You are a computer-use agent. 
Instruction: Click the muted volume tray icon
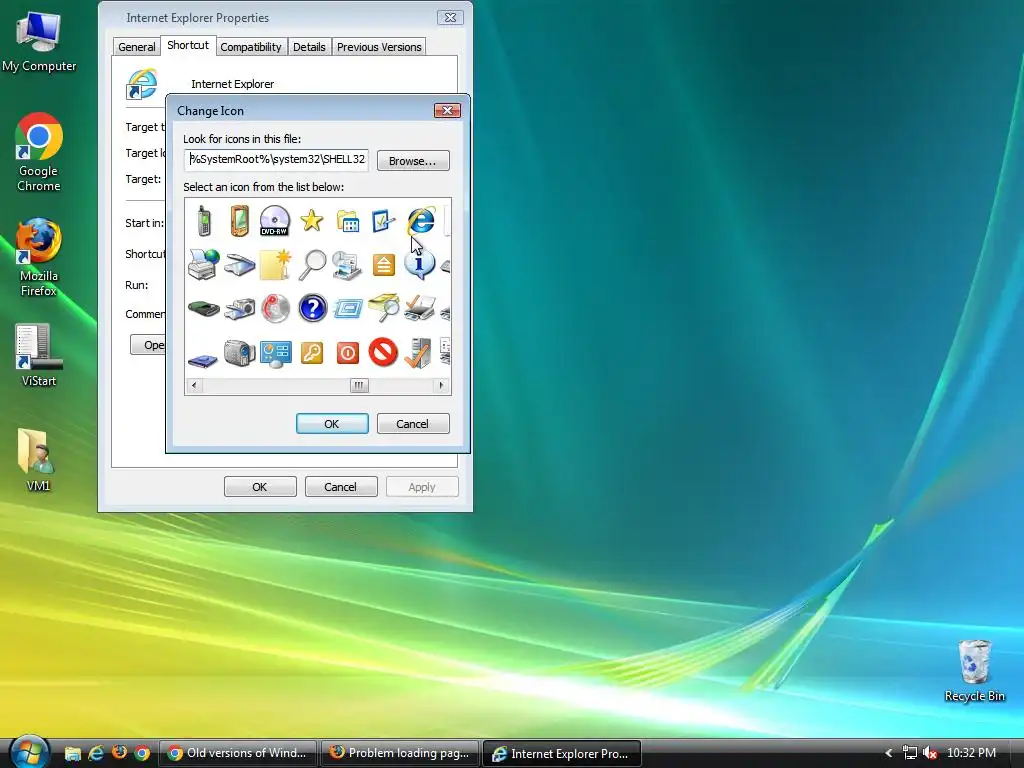(x=930, y=753)
